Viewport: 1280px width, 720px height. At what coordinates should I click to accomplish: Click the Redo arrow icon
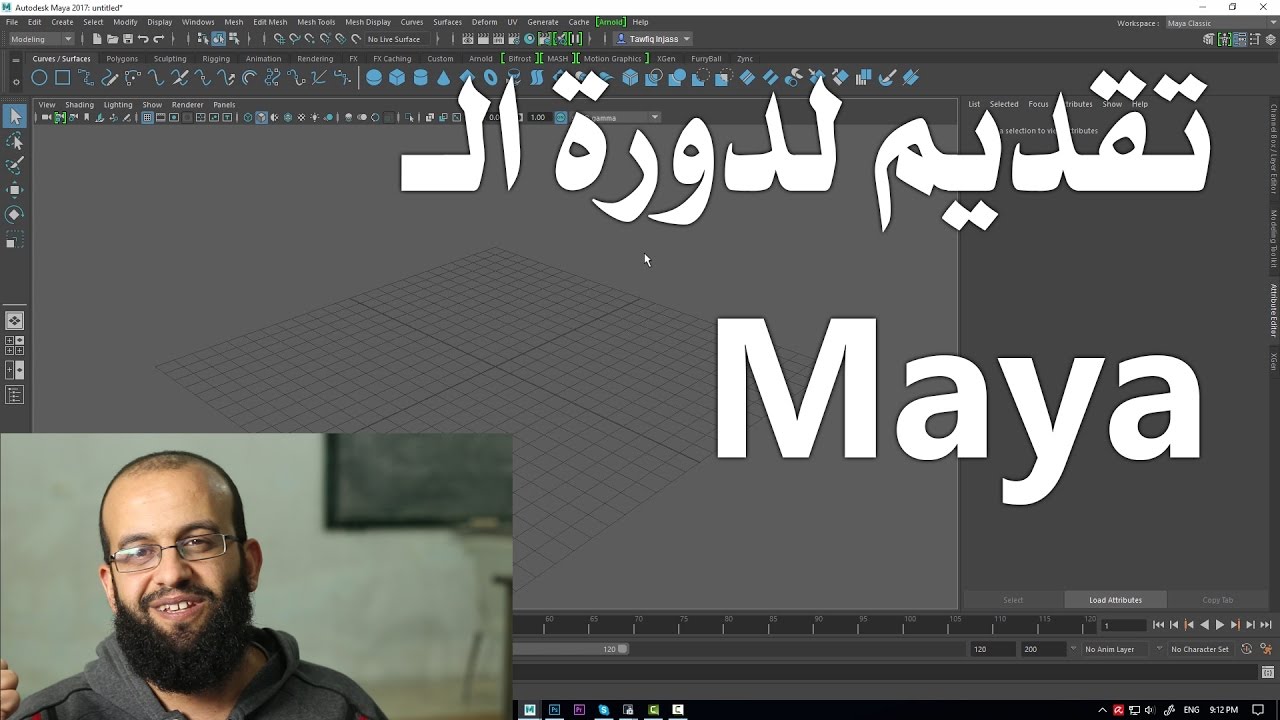point(158,39)
